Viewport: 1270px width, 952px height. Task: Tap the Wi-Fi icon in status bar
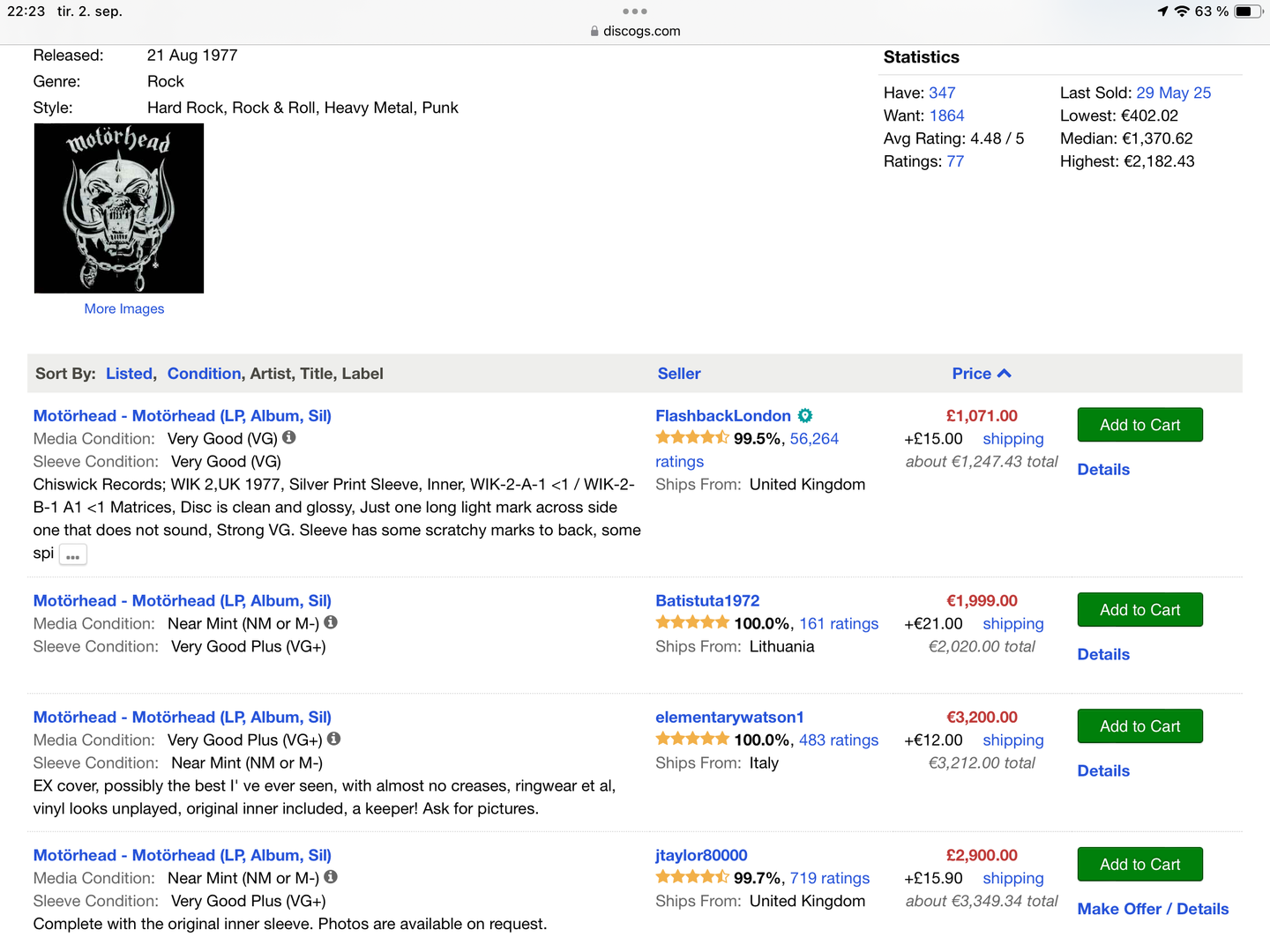[1182, 11]
